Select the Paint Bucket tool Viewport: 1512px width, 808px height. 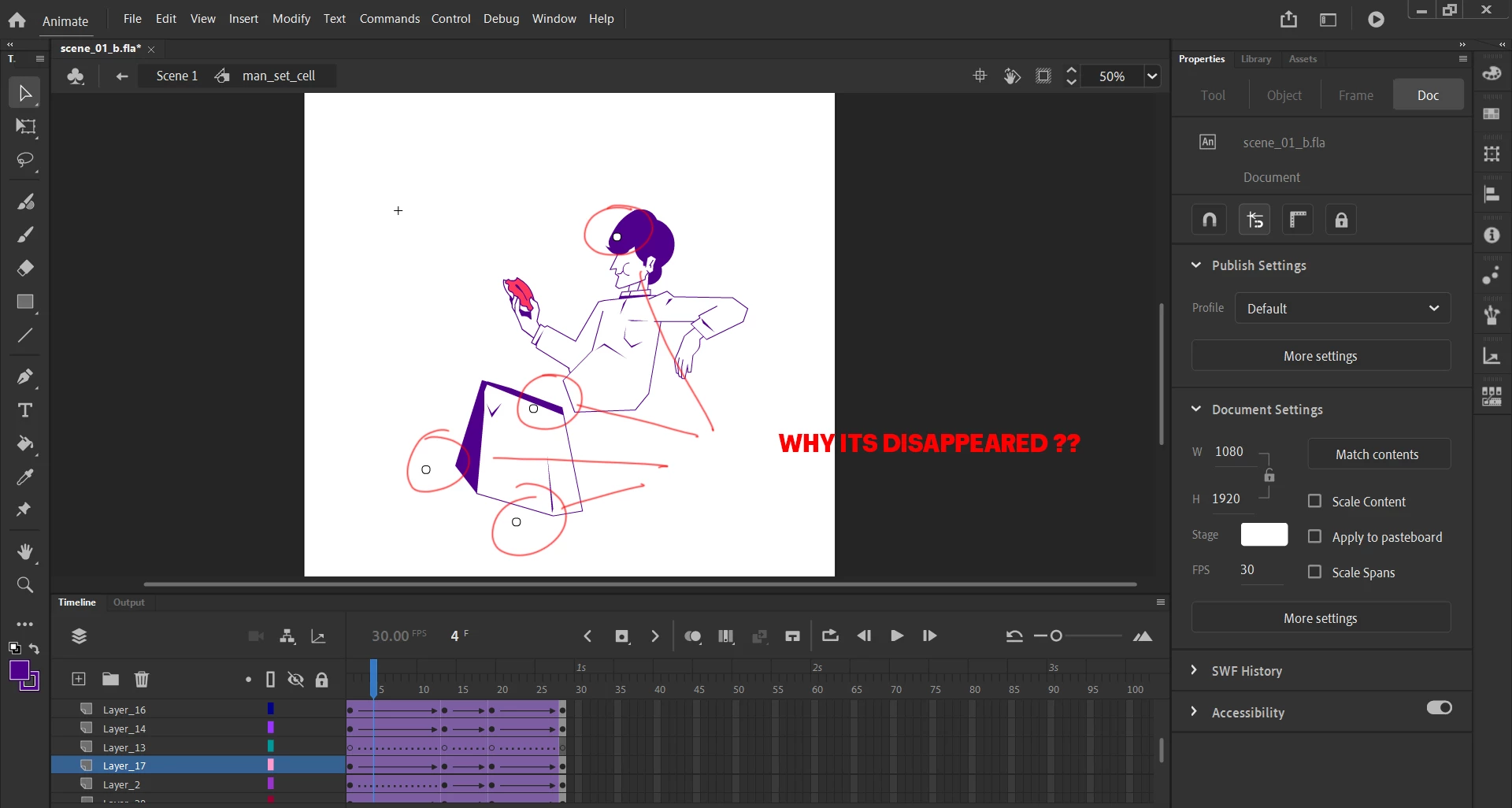pyautogui.click(x=25, y=443)
